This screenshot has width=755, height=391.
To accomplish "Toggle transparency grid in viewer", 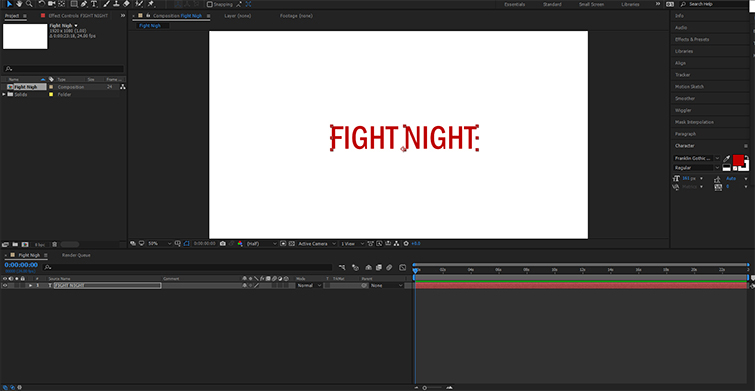I will click(292, 244).
